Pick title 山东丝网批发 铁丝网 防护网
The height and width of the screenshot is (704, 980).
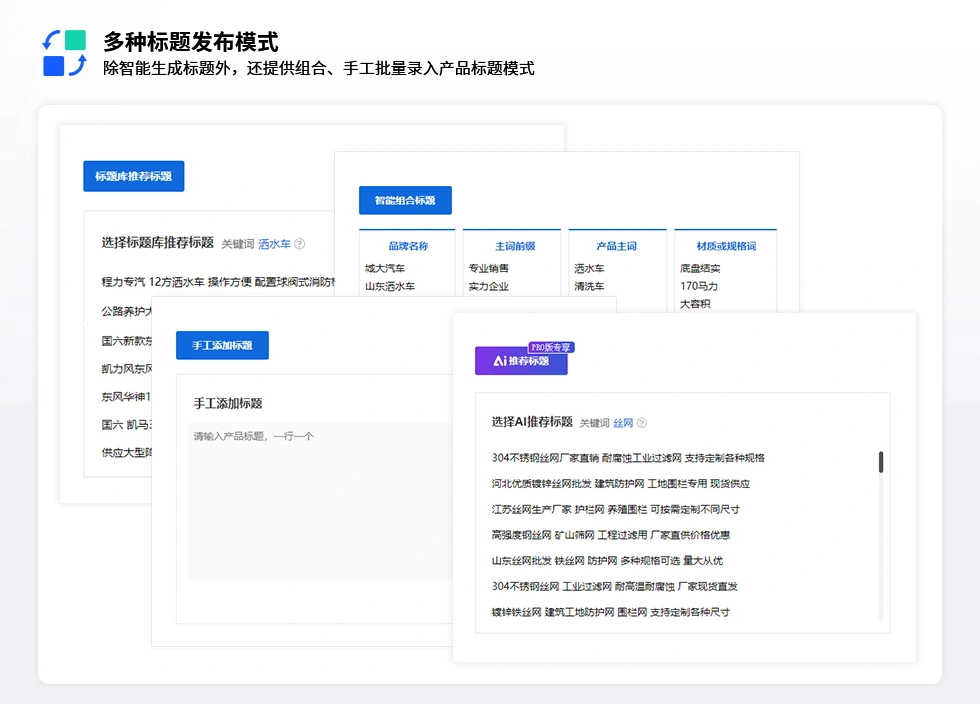coord(607,560)
